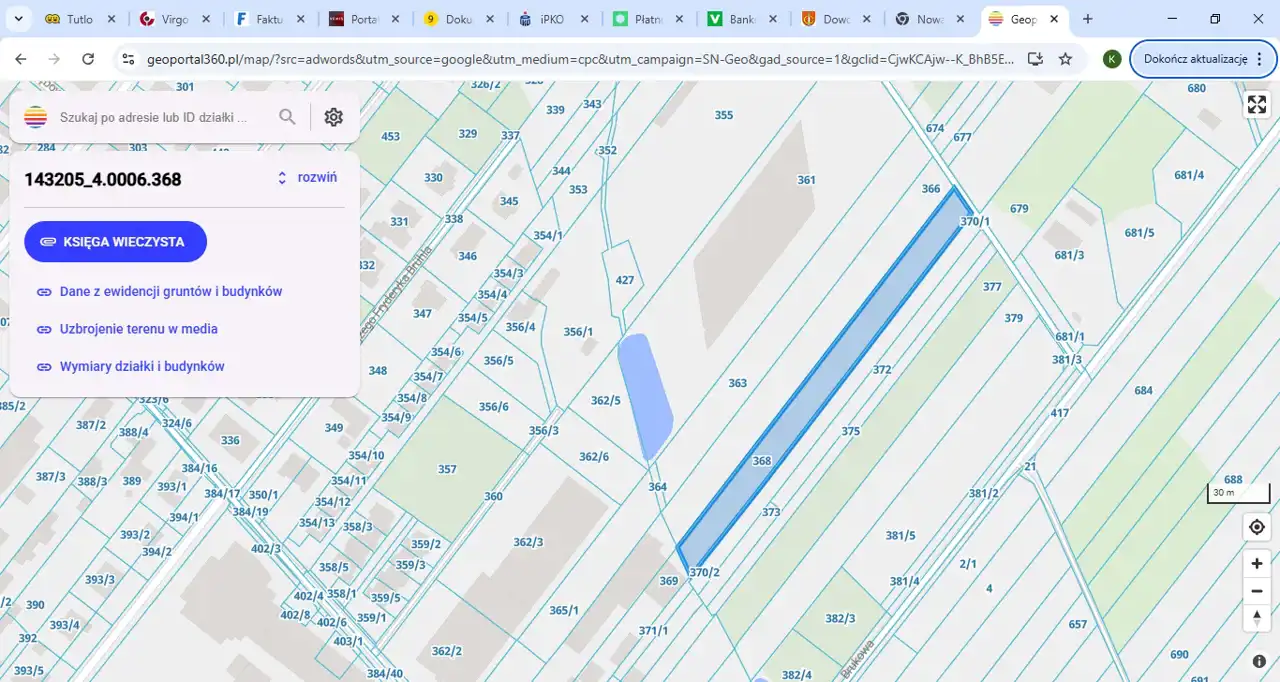This screenshot has width=1280, height=682.
Task: Click the search magnifier icon
Action: (287, 117)
